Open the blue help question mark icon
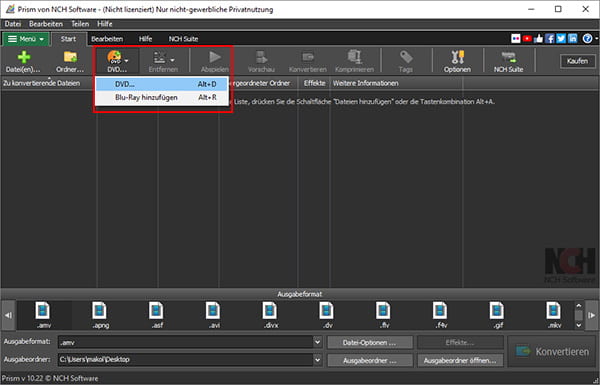600x385 pixels. tap(587, 39)
